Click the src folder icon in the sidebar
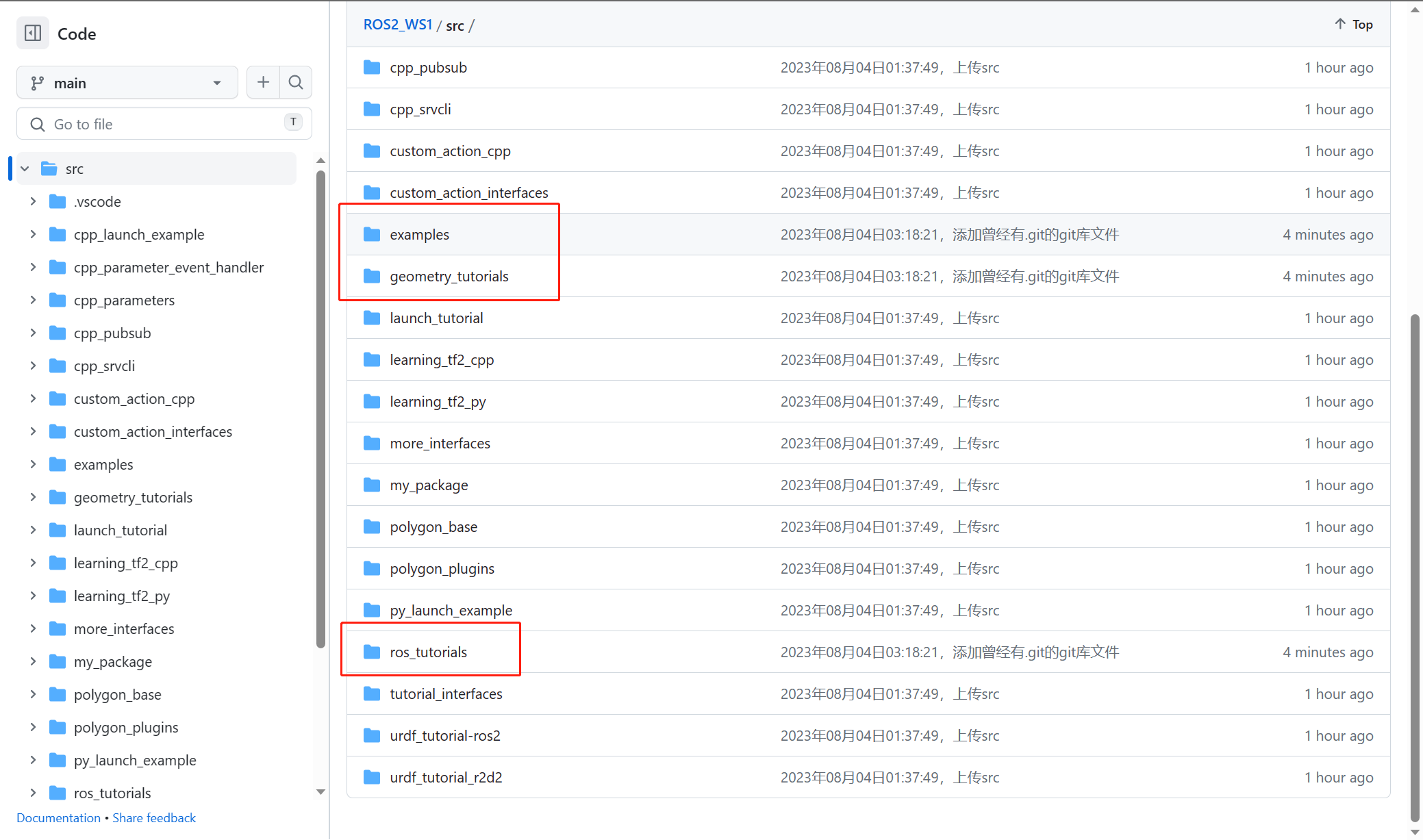Screen dimensions: 1423x840 click(49, 168)
